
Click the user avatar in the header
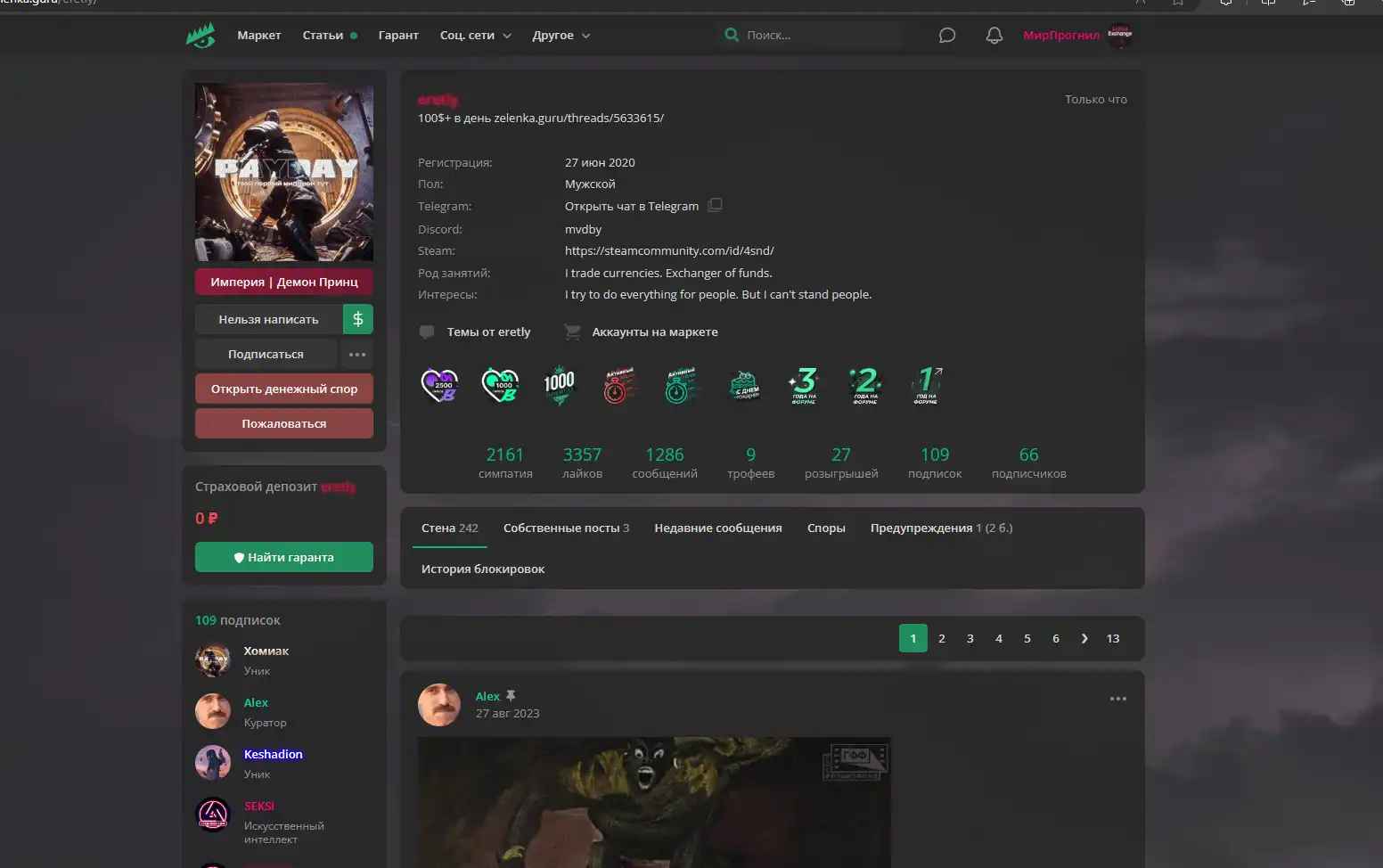coord(1120,35)
